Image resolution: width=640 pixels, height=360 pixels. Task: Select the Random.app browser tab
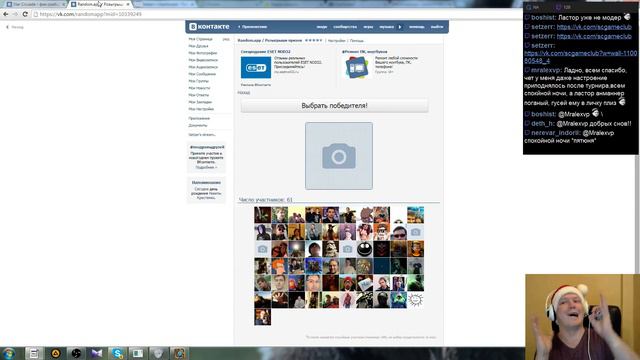pyautogui.click(x=100, y=4)
